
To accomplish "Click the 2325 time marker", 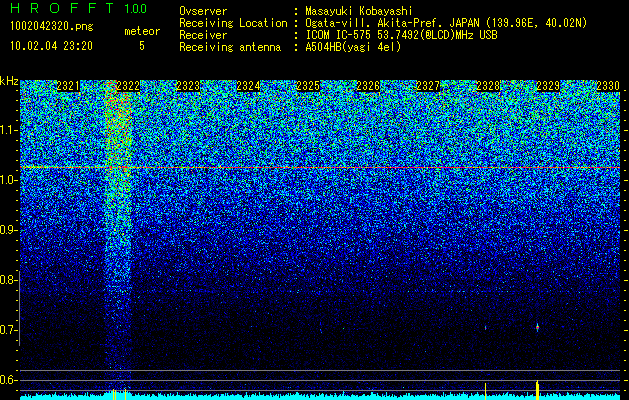I will [308, 86].
